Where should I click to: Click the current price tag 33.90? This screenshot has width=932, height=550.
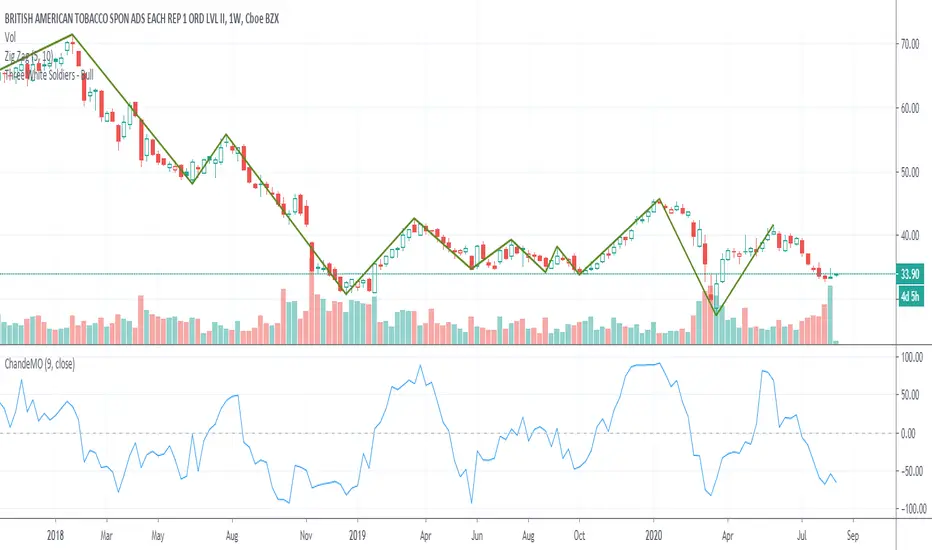910,274
